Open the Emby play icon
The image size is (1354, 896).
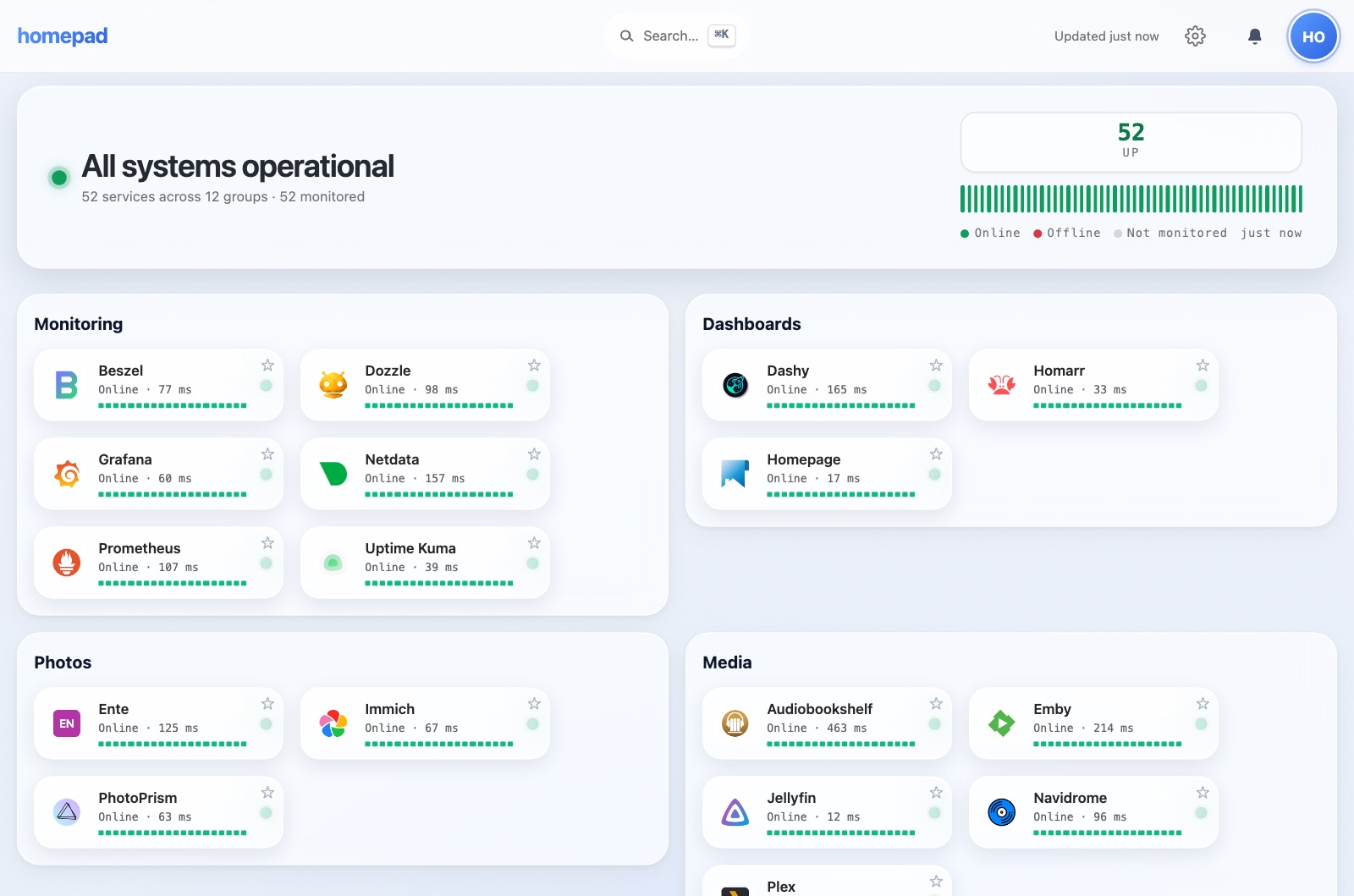pyautogui.click(x=1002, y=723)
